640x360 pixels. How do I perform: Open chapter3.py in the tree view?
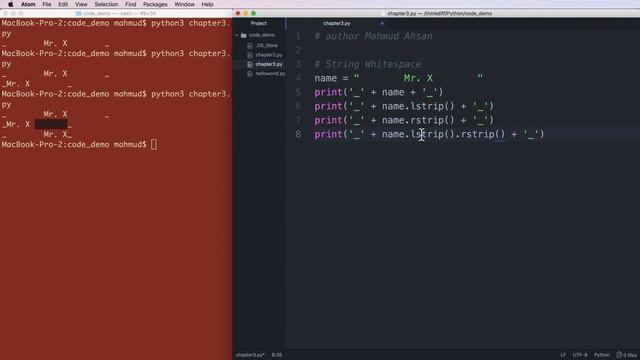[x=269, y=64]
